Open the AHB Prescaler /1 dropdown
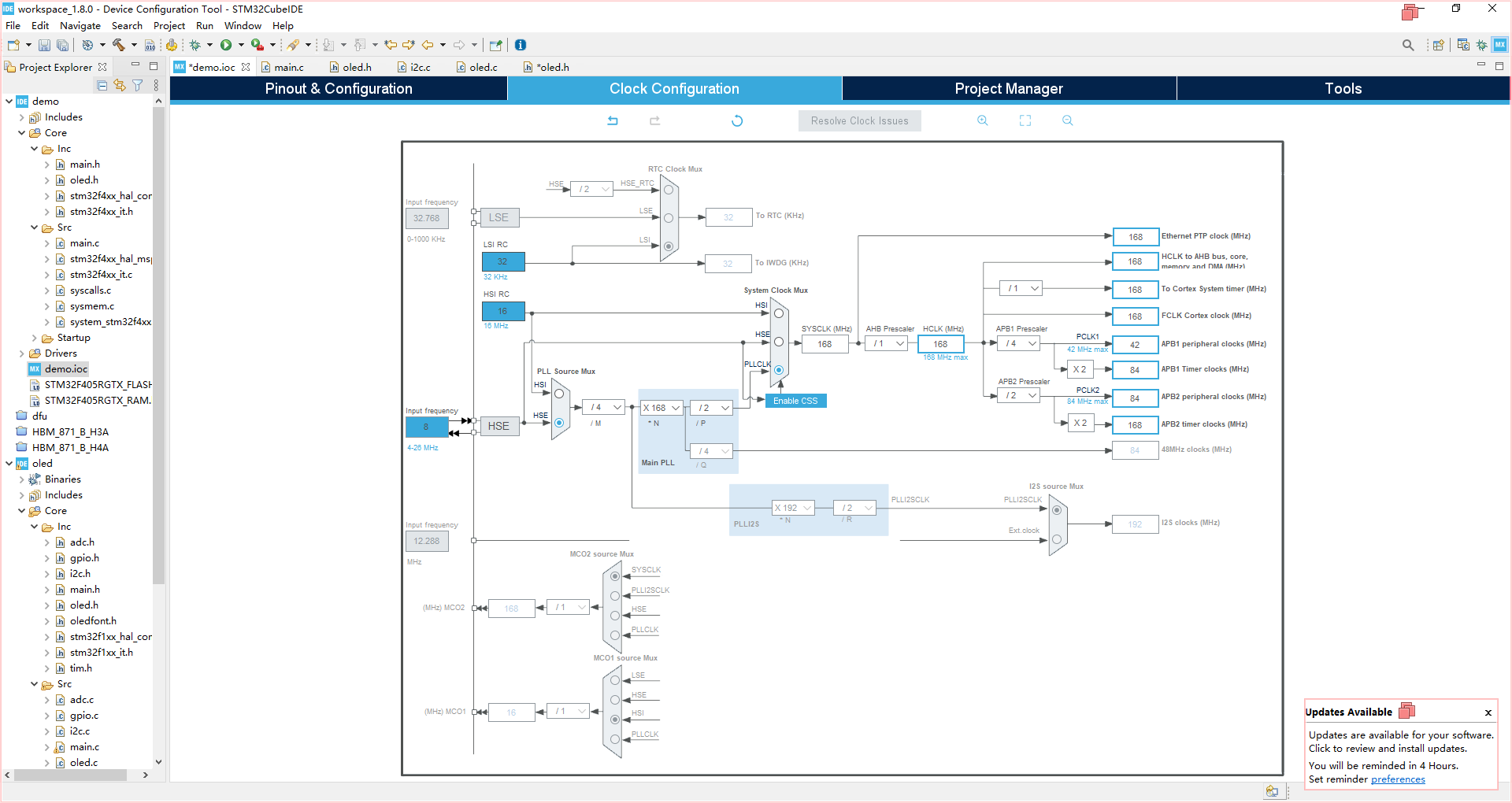1512x803 pixels. coord(887,343)
